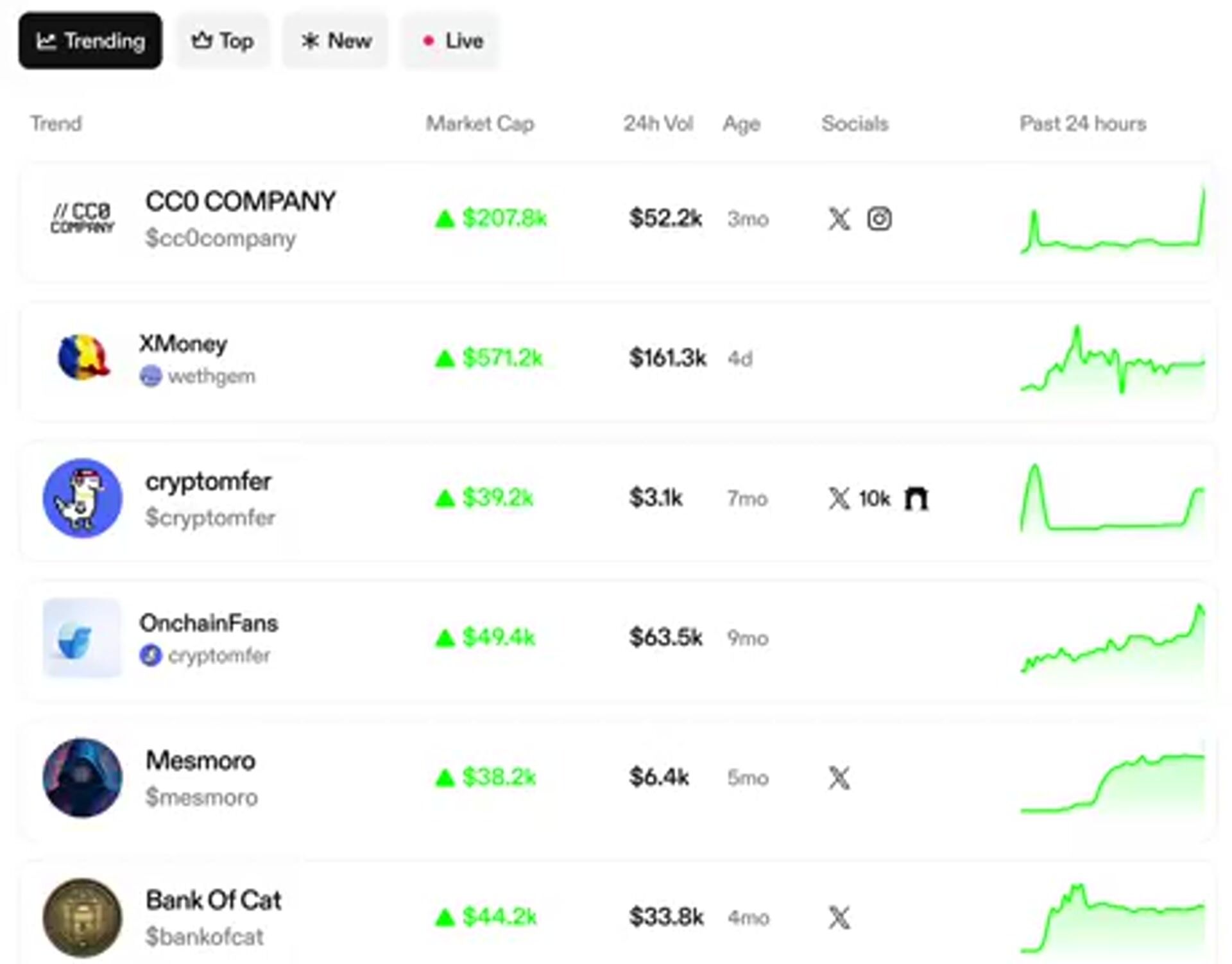Click the XMoney coin avatar

pos(82,357)
